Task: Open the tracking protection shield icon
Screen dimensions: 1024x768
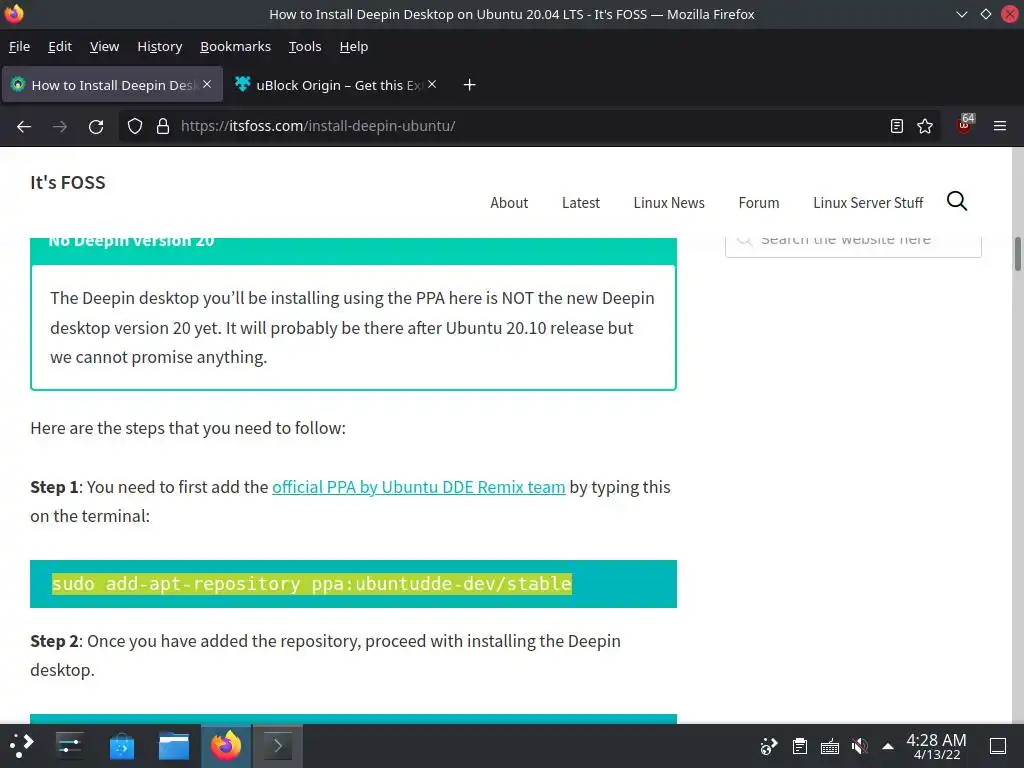Action: click(135, 126)
